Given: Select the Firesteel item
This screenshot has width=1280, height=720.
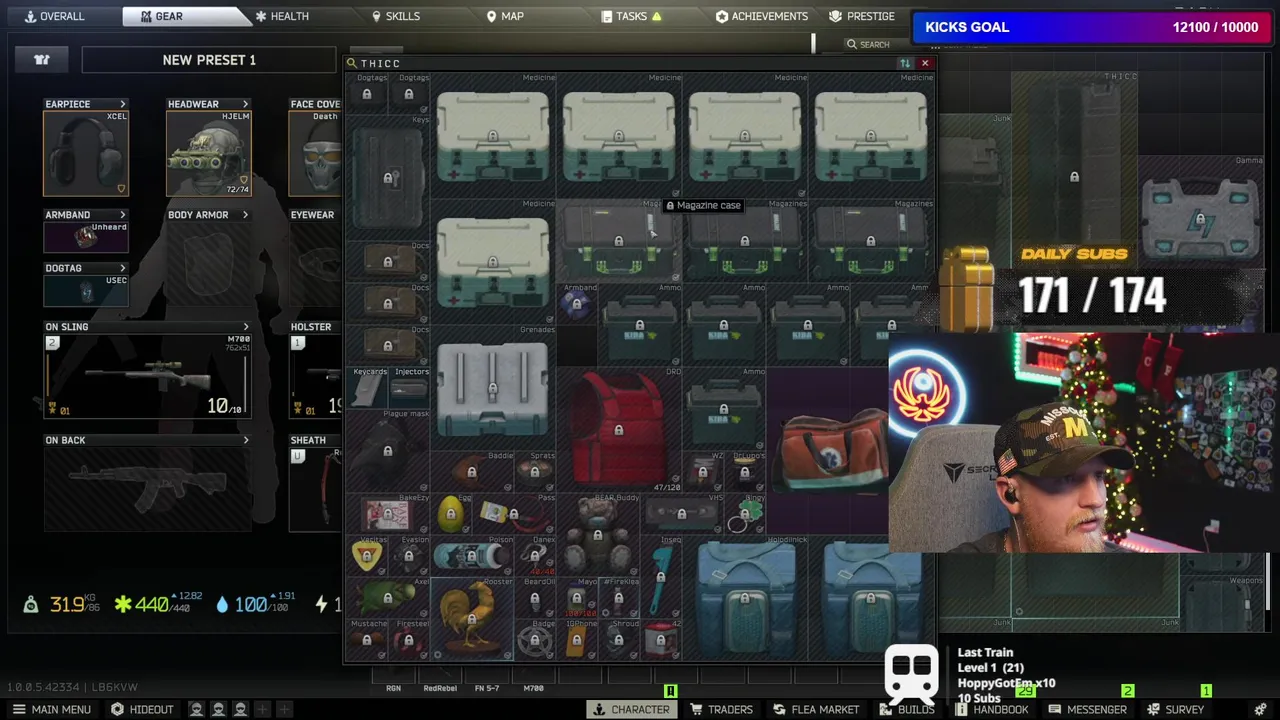Looking at the screenshot, I should (x=409, y=640).
